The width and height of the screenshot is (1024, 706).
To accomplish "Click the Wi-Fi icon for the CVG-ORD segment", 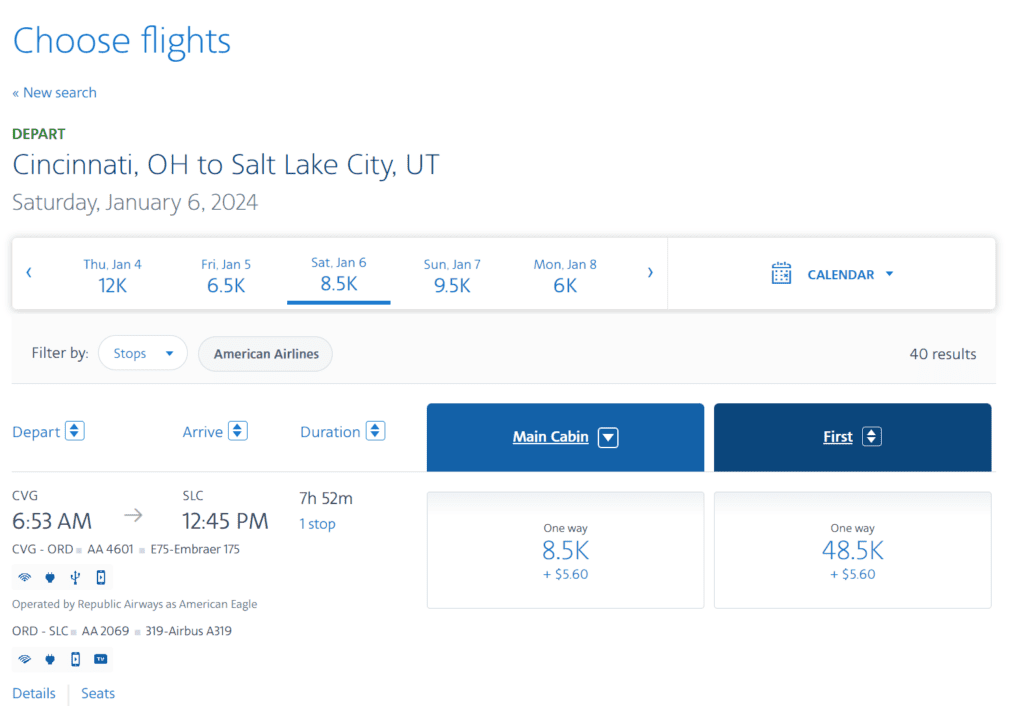I will click(24, 577).
